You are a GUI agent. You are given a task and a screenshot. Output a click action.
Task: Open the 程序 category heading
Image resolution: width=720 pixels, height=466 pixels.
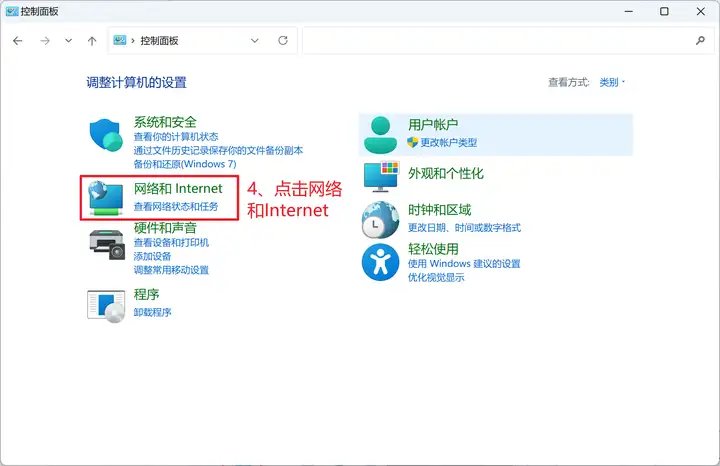click(x=146, y=294)
